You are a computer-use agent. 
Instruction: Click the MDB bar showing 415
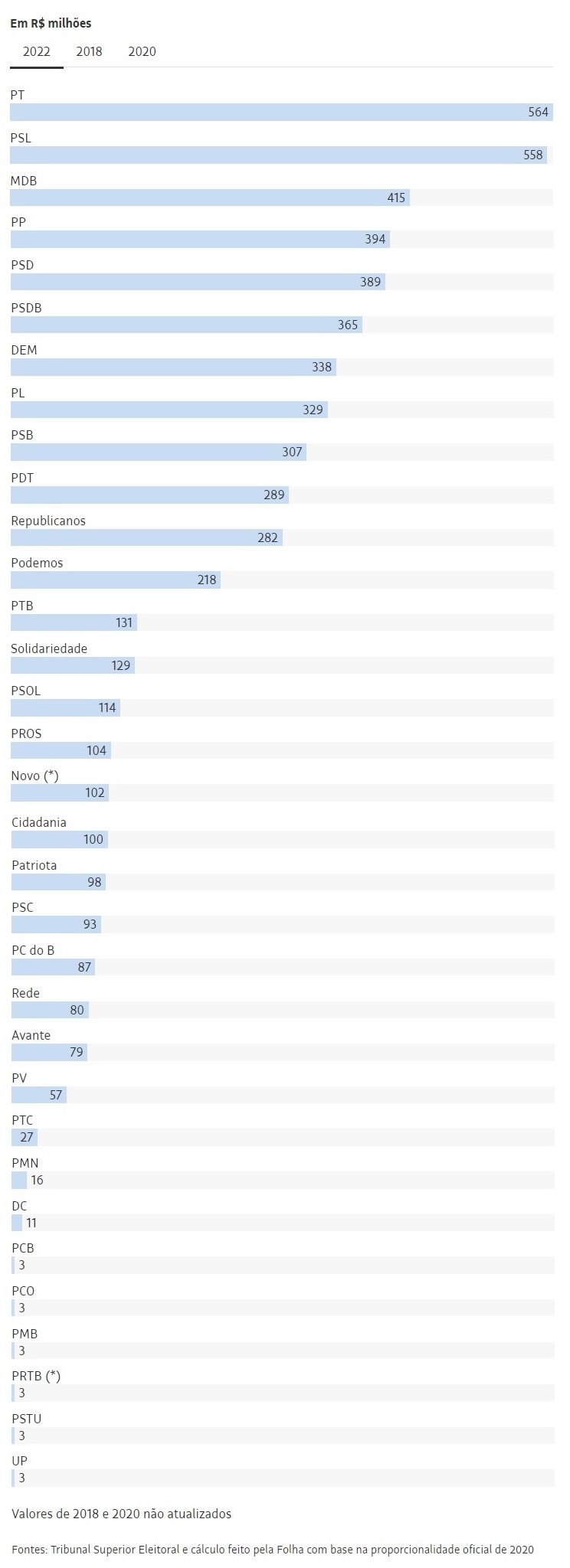[x=210, y=198]
